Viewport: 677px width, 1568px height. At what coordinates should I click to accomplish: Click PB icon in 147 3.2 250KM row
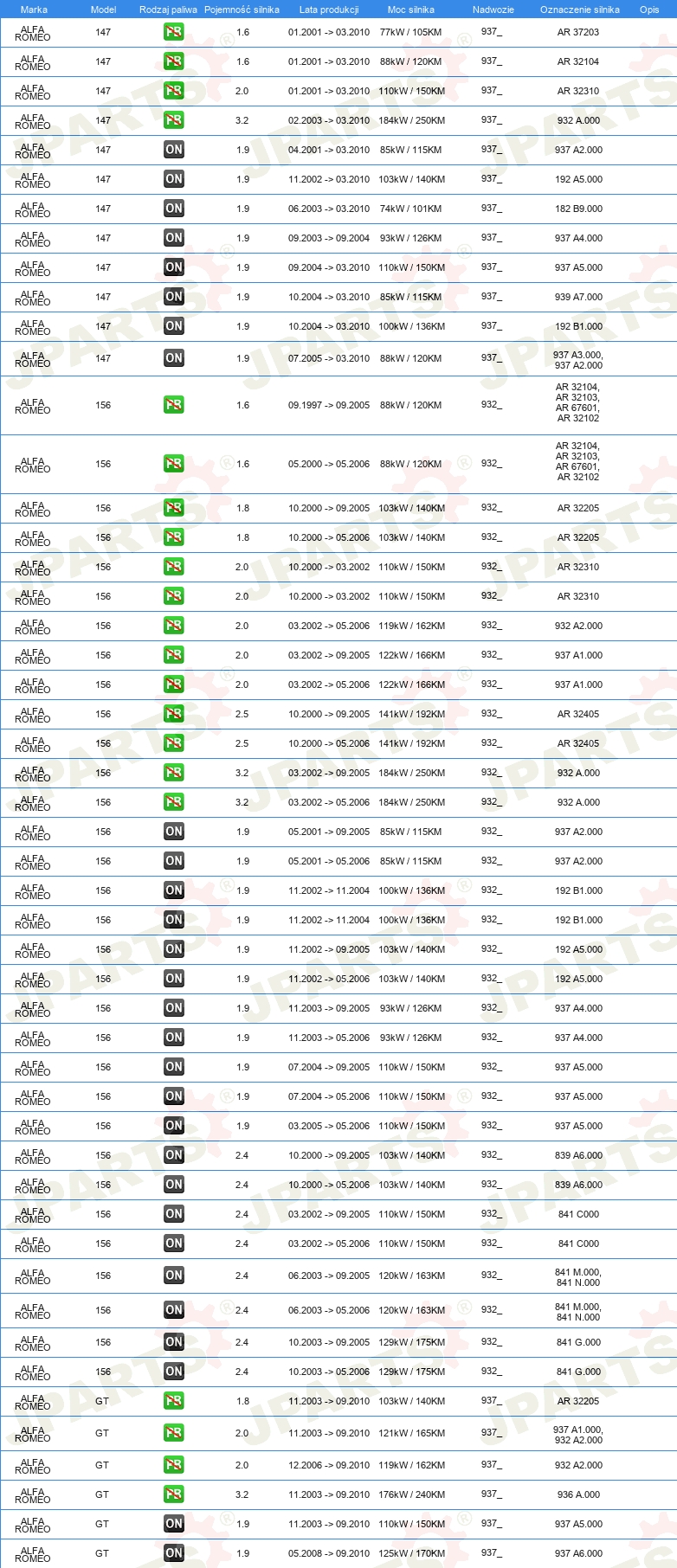174,120
